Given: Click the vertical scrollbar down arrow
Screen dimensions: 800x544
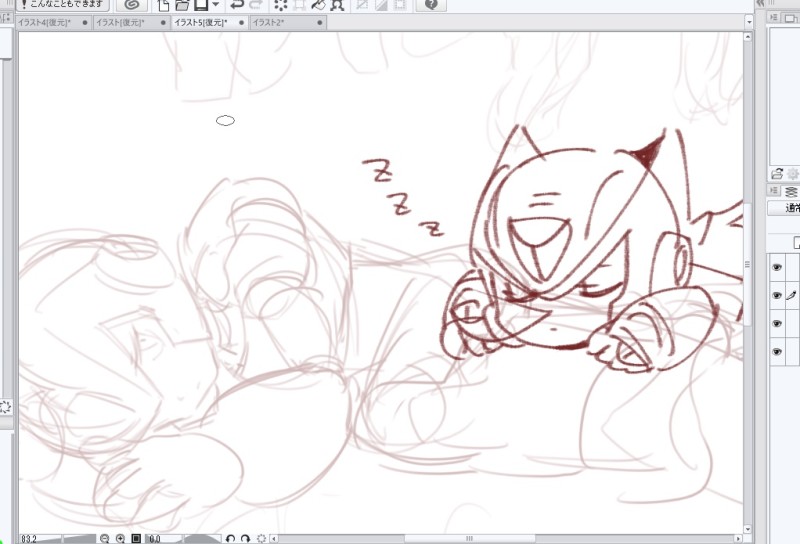Looking at the screenshot, I should [x=748, y=529].
